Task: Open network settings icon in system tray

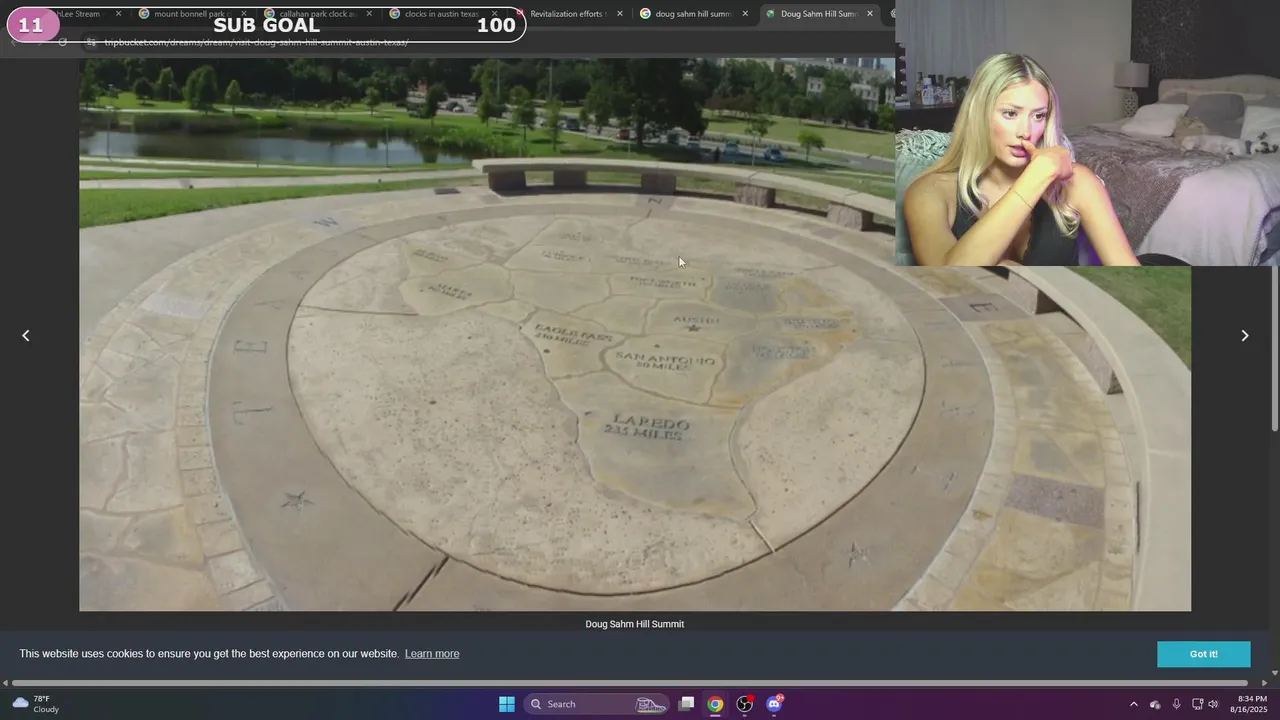Action: coord(1197,704)
